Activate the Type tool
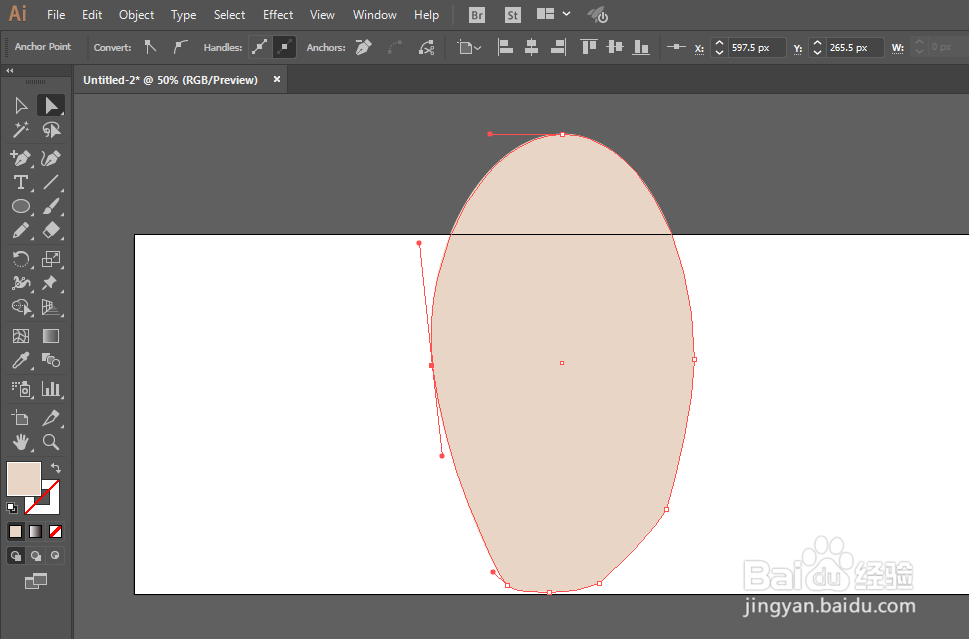The image size is (969, 639). 21,182
